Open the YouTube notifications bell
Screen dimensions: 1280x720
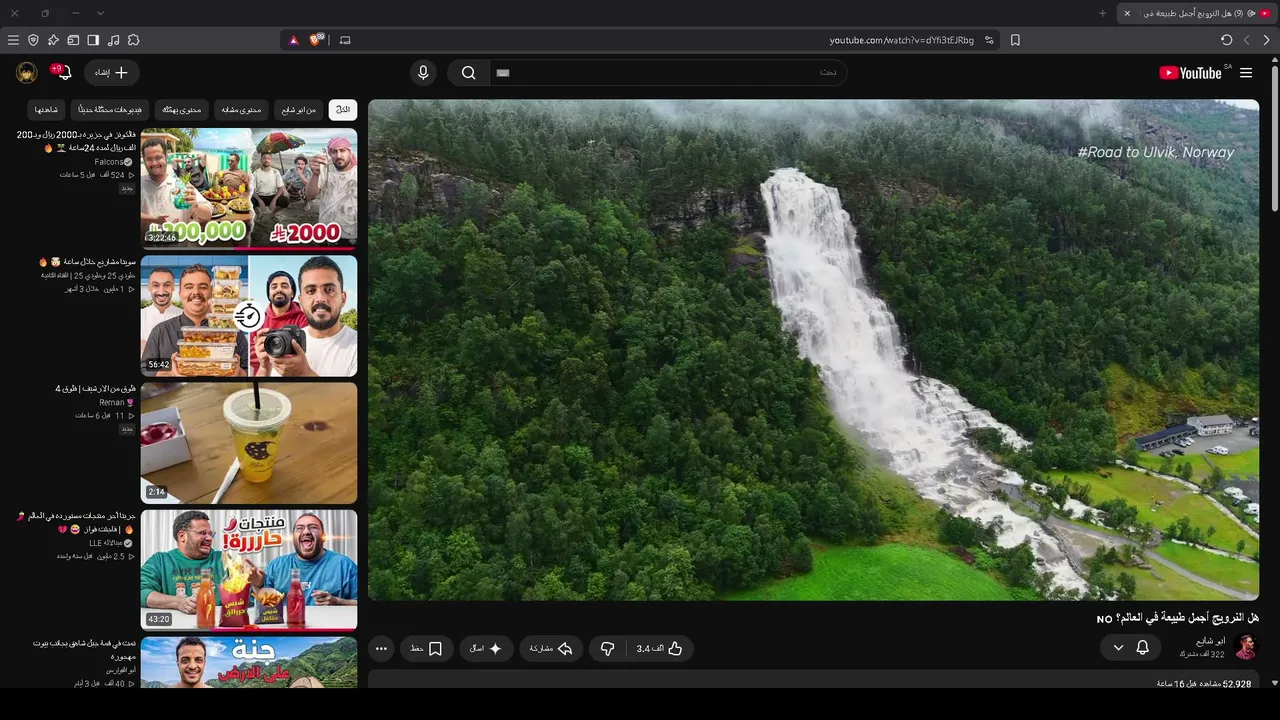(x=64, y=73)
